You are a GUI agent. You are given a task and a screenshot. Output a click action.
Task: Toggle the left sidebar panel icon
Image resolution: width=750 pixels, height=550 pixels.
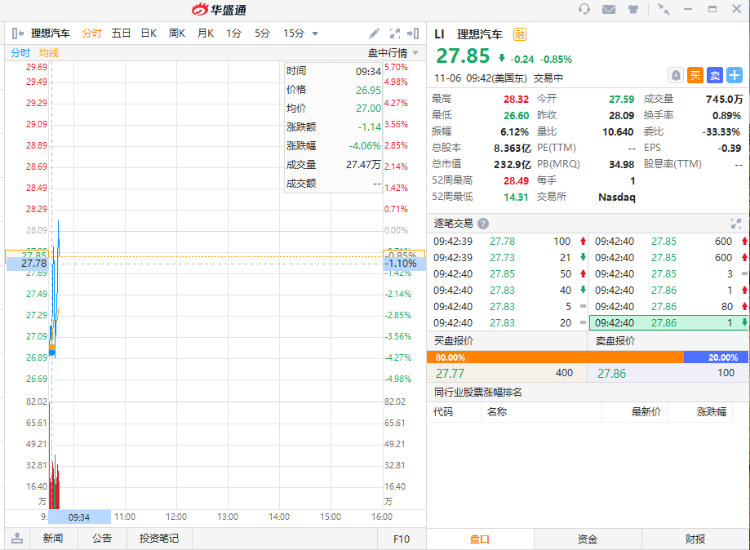[17, 33]
